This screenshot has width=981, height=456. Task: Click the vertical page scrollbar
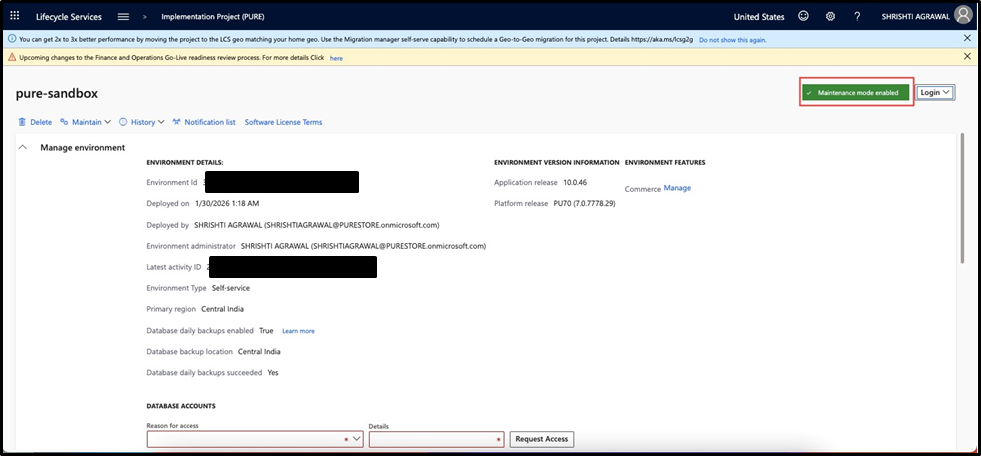click(962, 200)
